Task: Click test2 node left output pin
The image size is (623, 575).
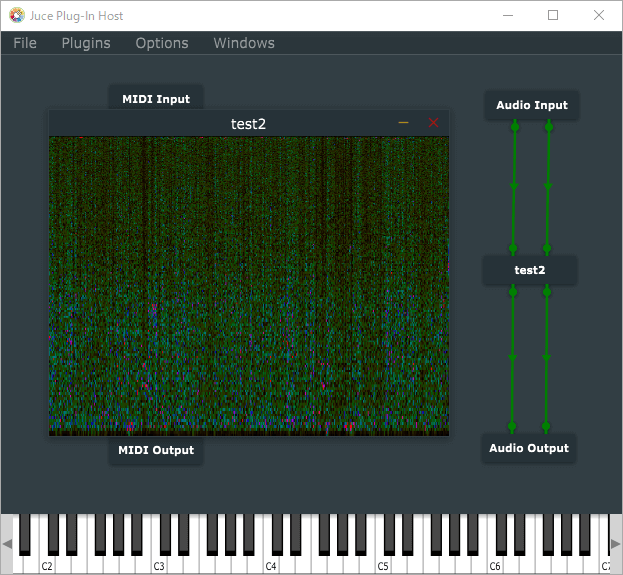Action: 513,292
